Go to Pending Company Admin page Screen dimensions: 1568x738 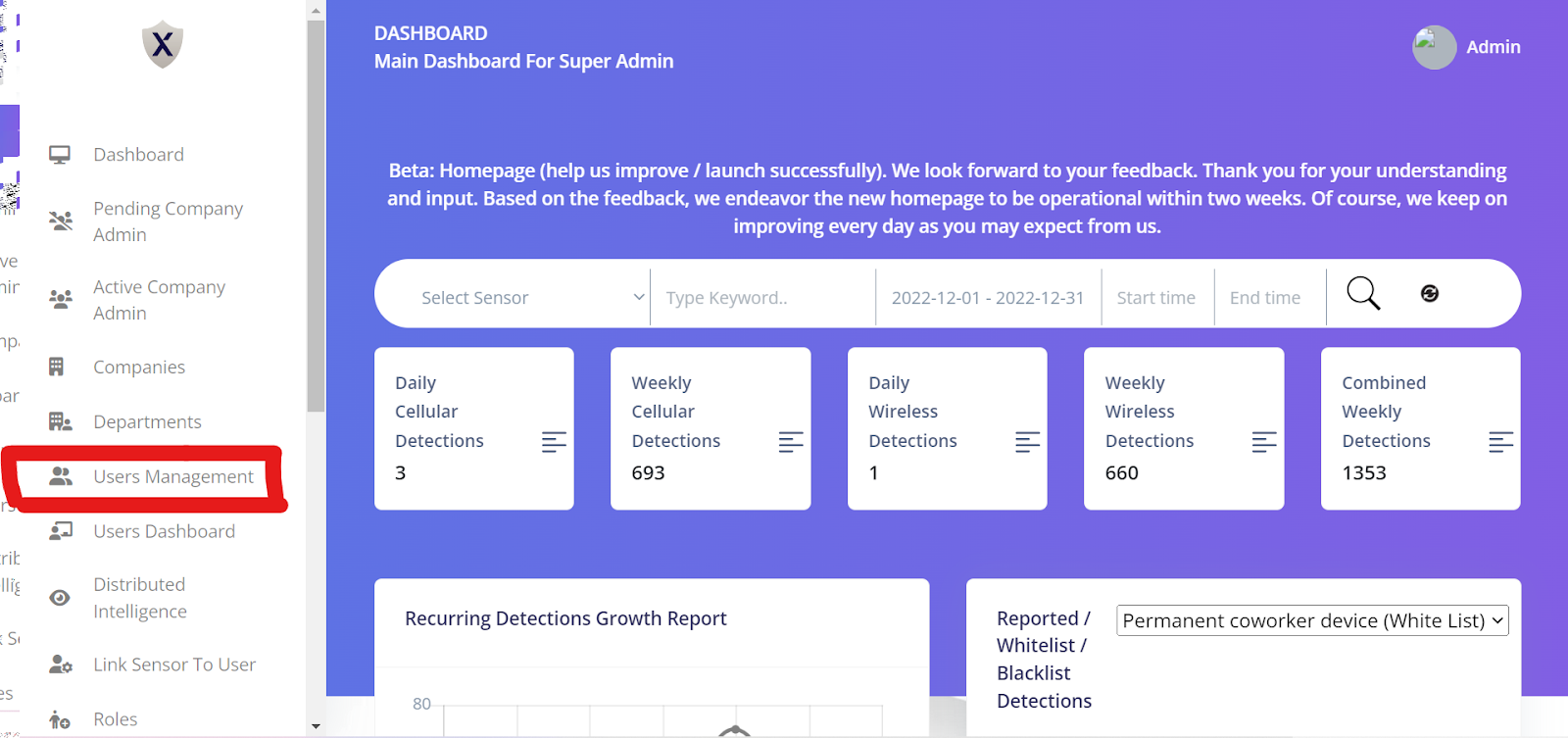click(168, 221)
